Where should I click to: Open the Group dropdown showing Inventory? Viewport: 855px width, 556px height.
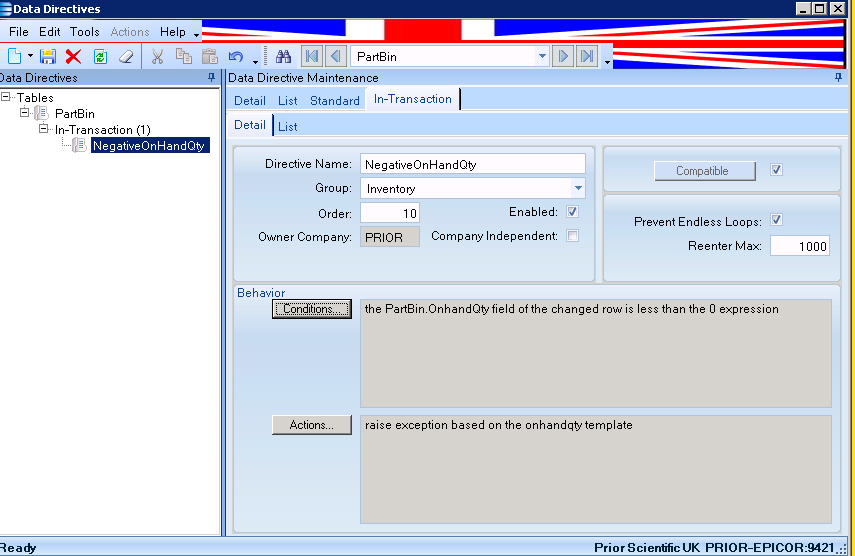pyautogui.click(x=578, y=189)
